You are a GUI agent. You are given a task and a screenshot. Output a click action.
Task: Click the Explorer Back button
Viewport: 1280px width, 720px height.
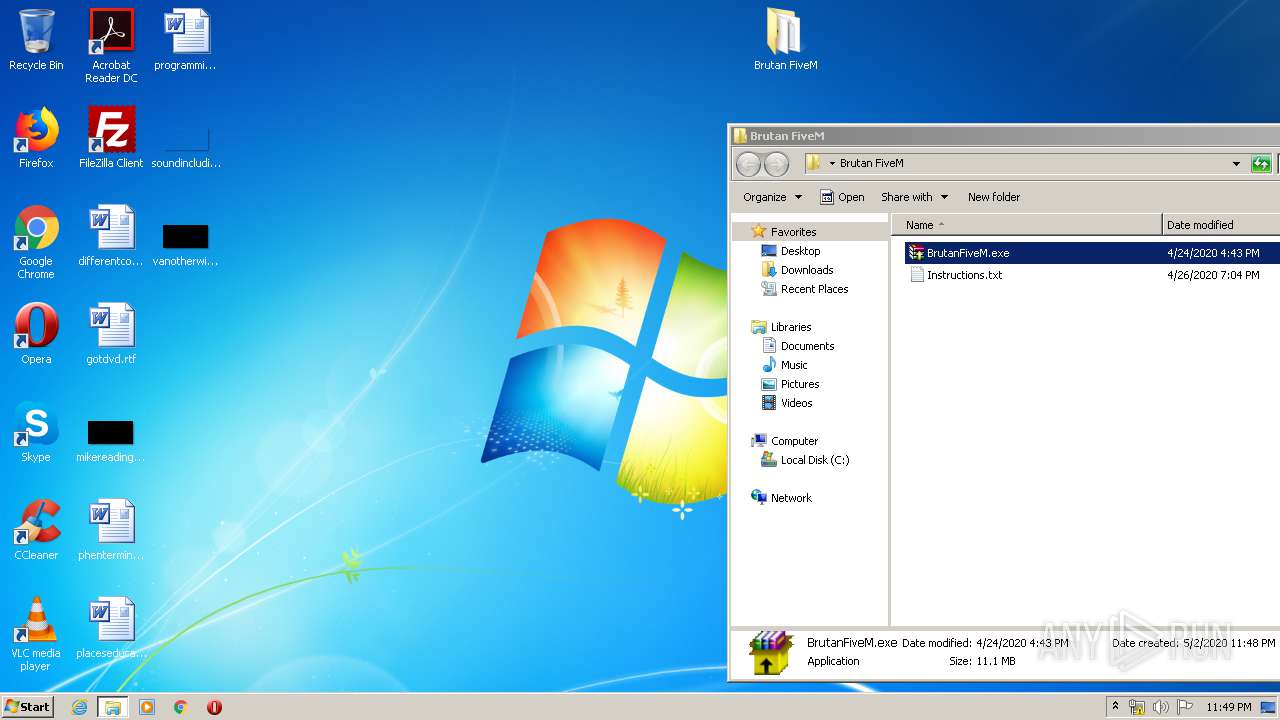[748, 164]
